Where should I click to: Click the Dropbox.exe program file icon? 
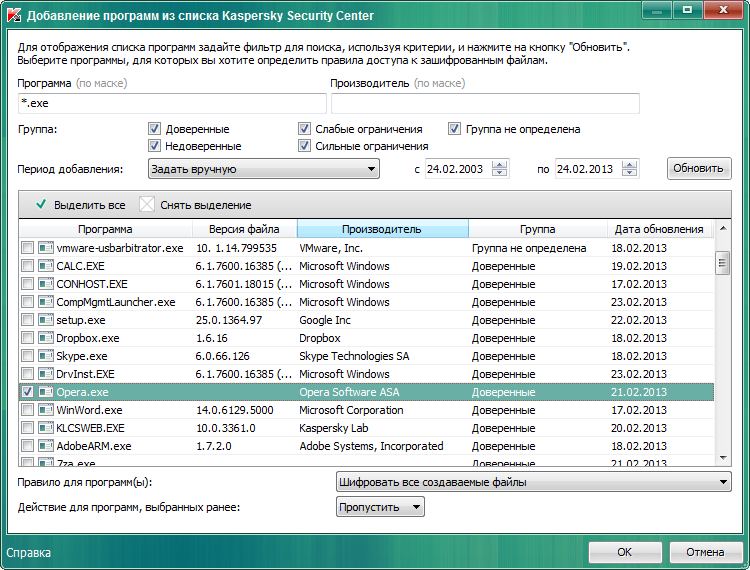pyautogui.click(x=45, y=338)
